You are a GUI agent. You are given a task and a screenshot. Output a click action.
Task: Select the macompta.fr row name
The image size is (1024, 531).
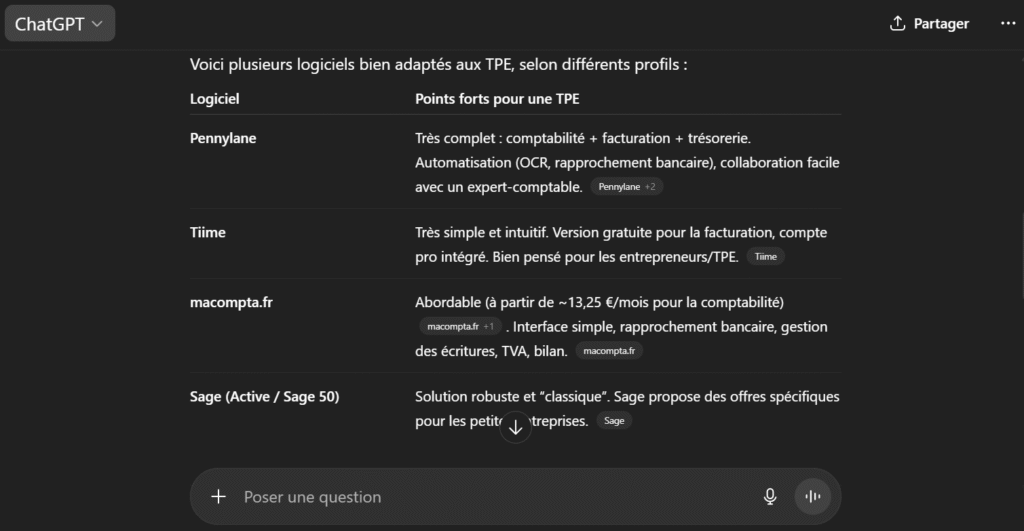(231, 303)
